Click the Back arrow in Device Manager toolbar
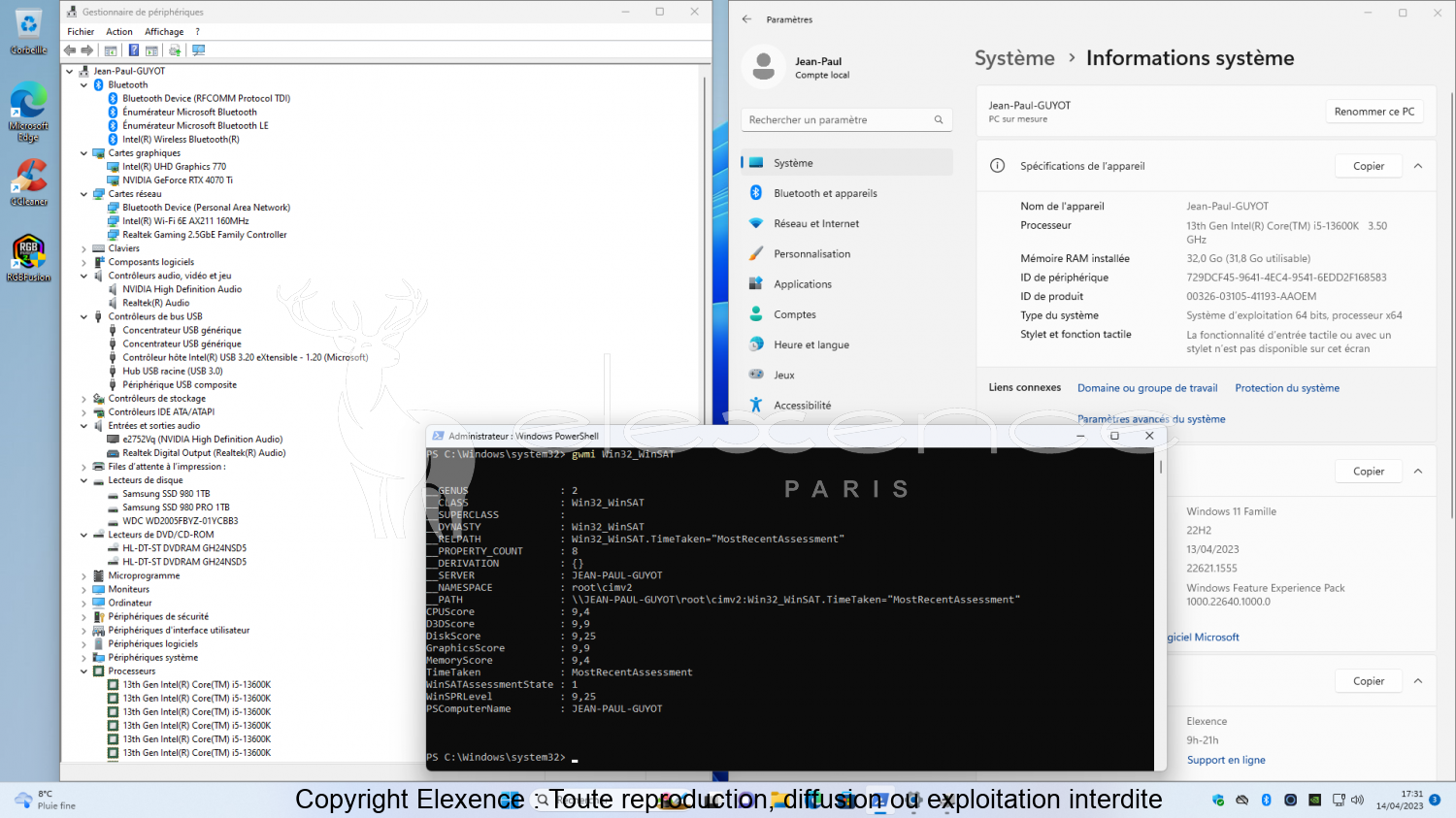1456x818 pixels. [70, 50]
